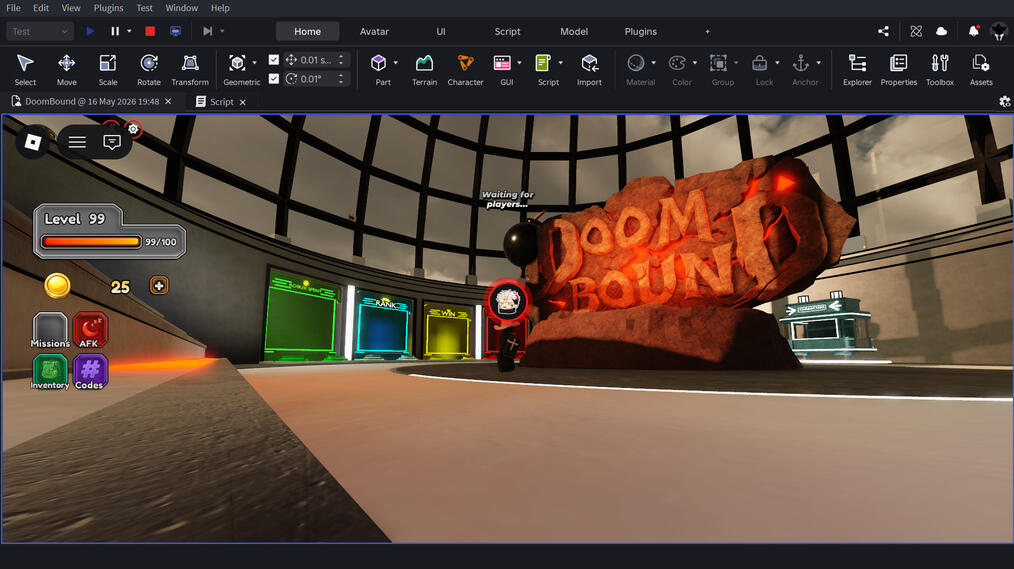Open the Terrain editor
The height and width of the screenshot is (569, 1014).
(x=424, y=69)
